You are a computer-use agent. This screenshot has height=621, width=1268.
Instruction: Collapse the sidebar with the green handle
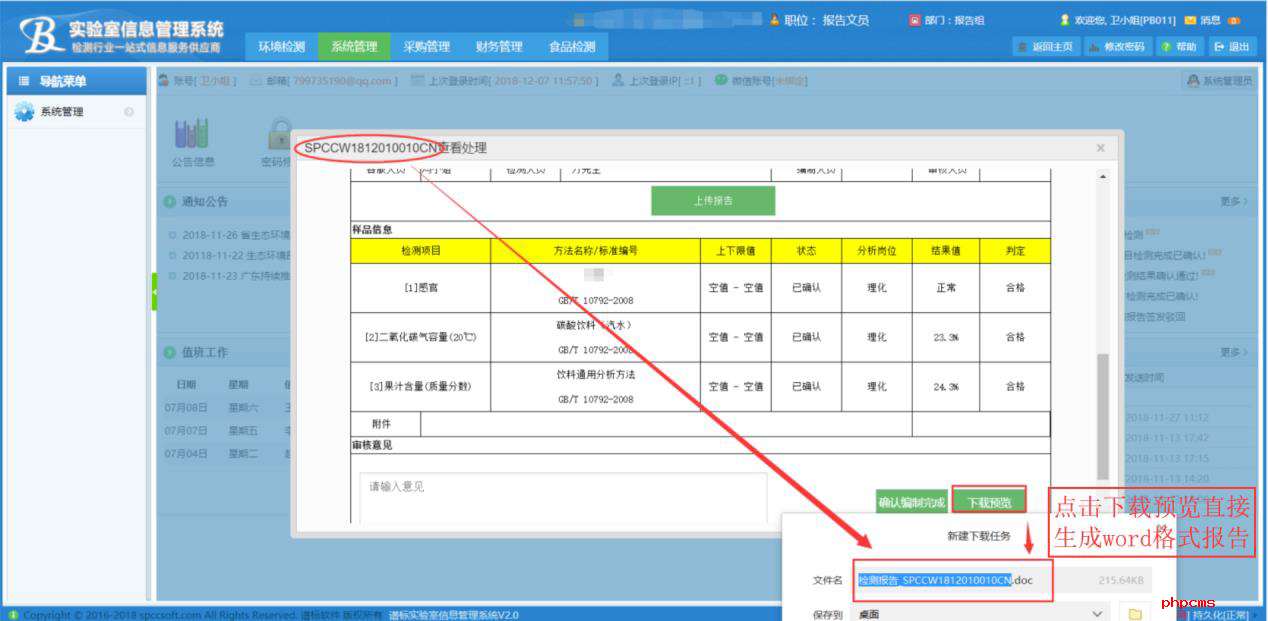154,291
